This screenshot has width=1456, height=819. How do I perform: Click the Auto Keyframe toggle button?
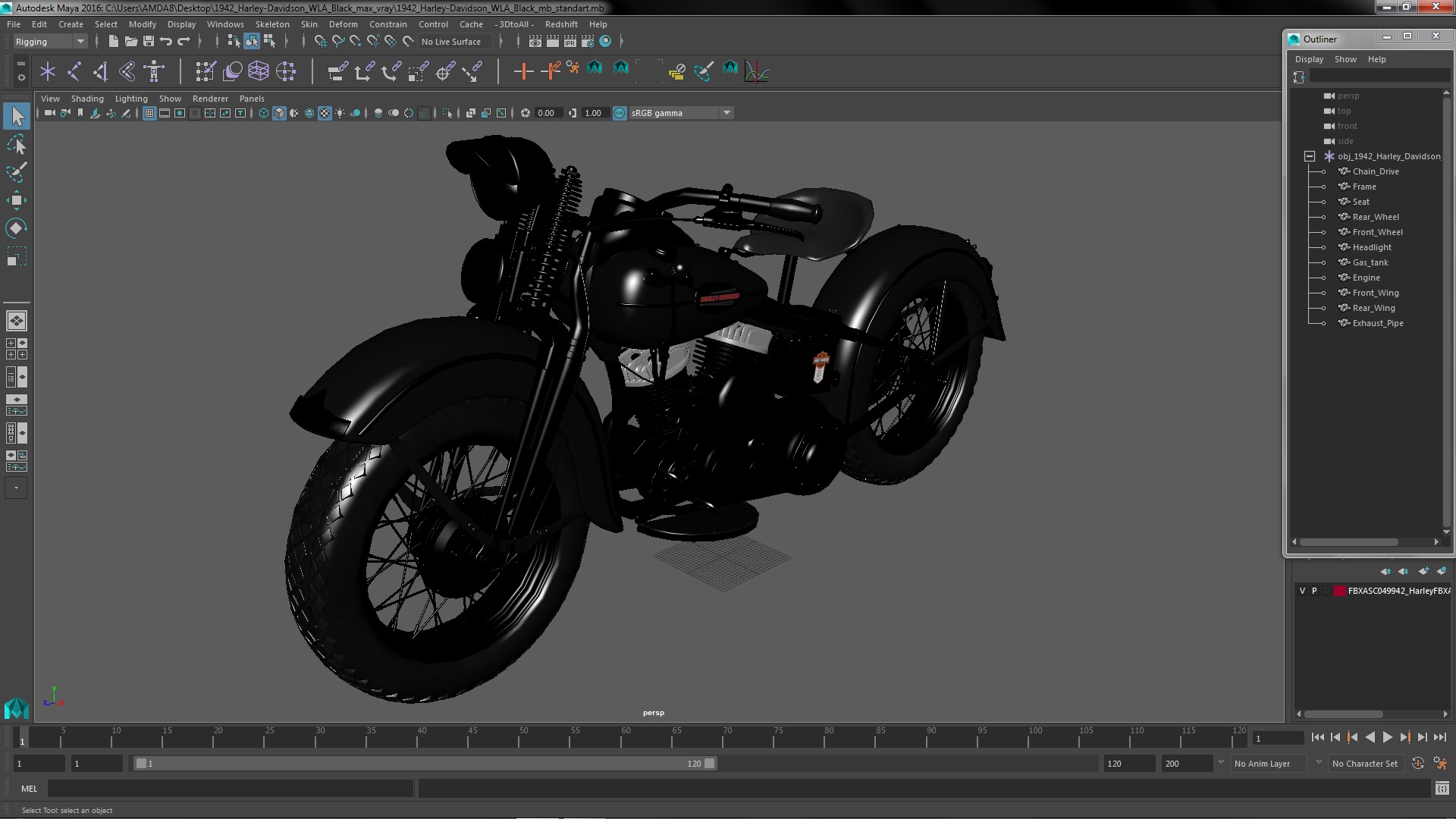[1418, 763]
